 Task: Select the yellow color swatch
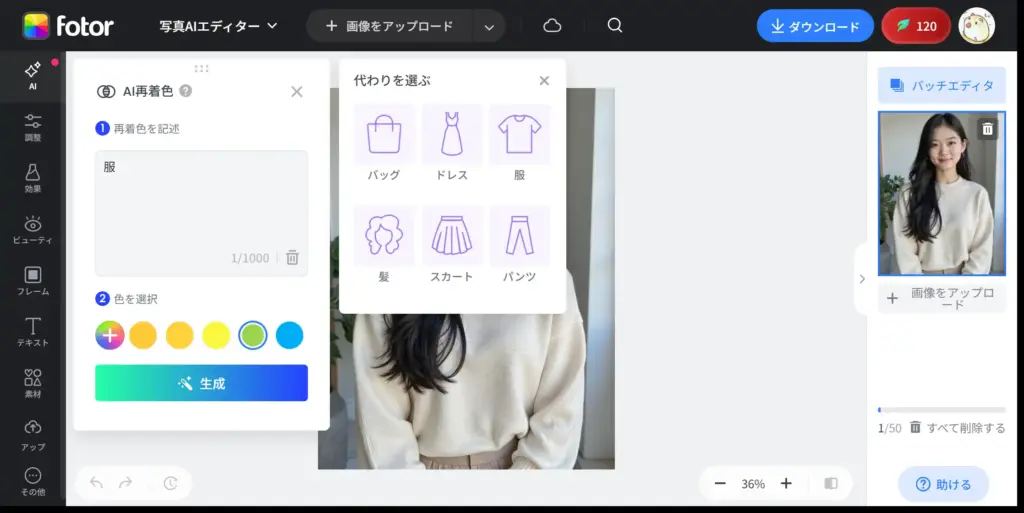pos(216,335)
